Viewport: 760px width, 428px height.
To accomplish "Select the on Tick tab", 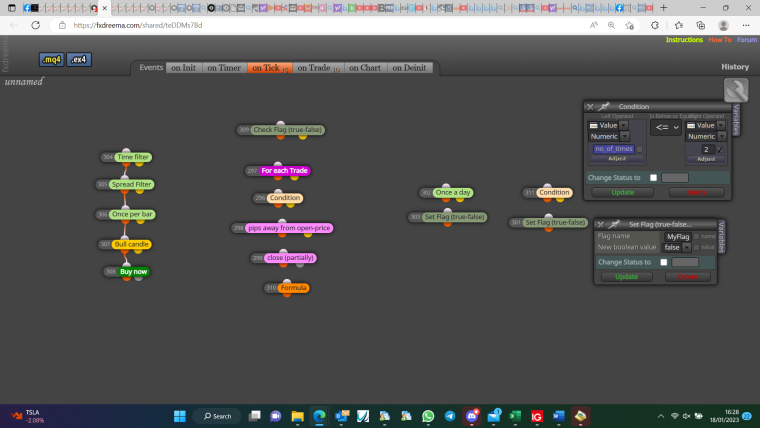I will click(269, 68).
